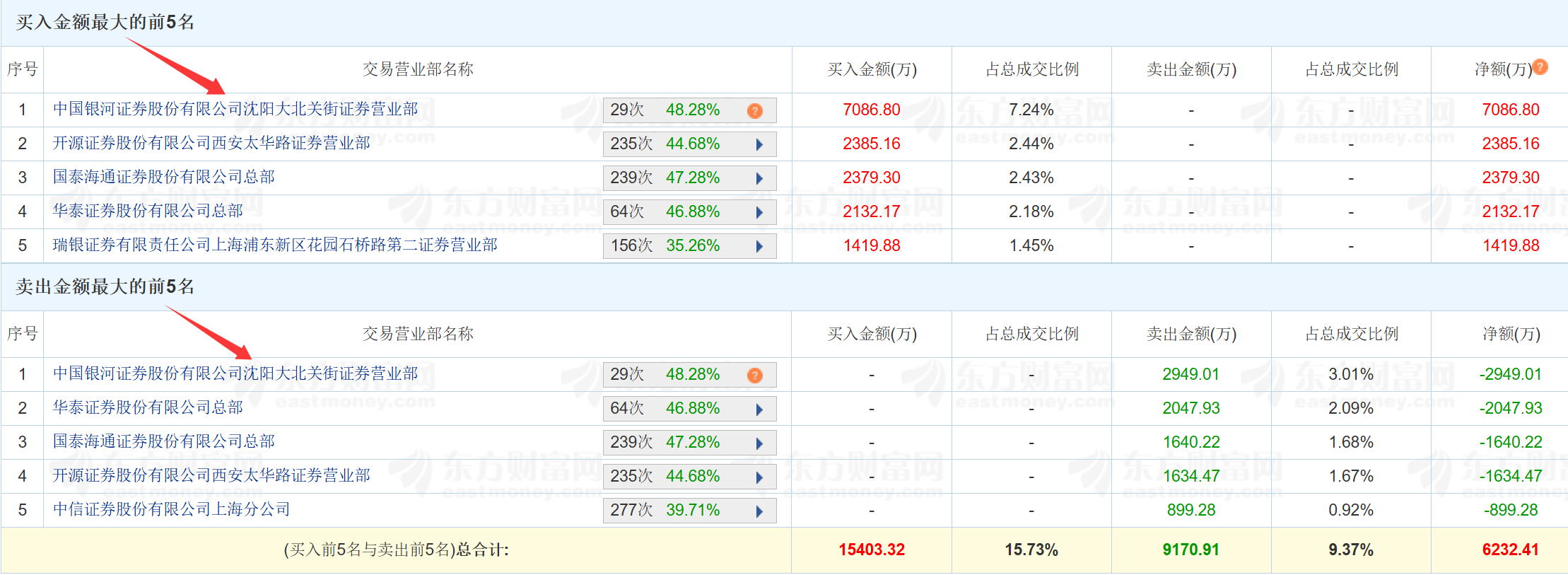1568x575 pixels.
Task: Open 中国银河证券沈阳大北关街 link in buy table
Action: [235, 109]
